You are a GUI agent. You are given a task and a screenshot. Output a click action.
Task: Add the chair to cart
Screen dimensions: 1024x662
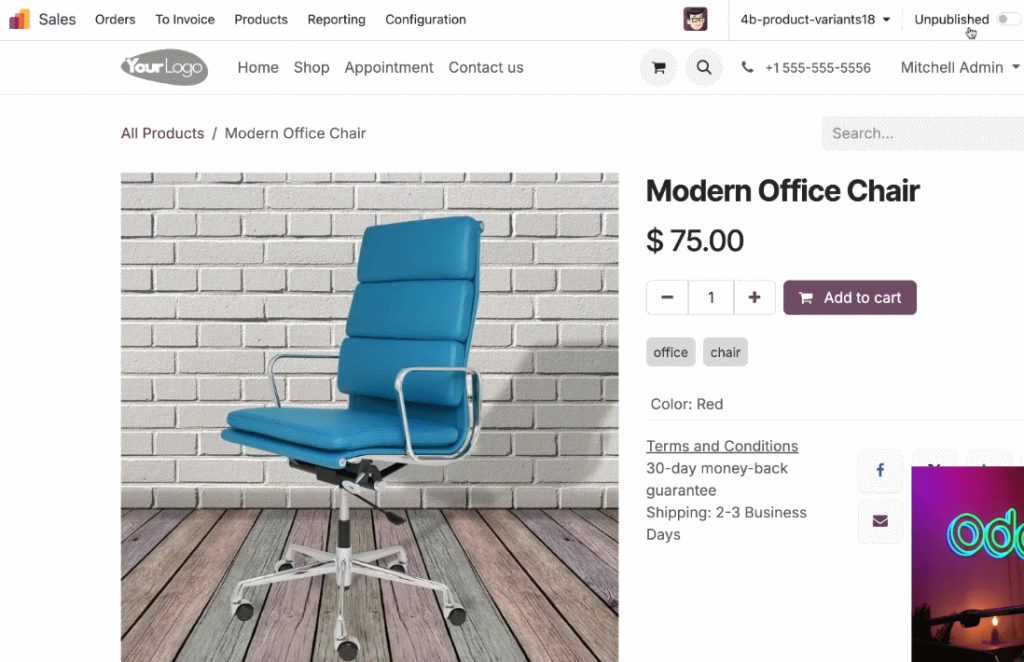coord(850,298)
